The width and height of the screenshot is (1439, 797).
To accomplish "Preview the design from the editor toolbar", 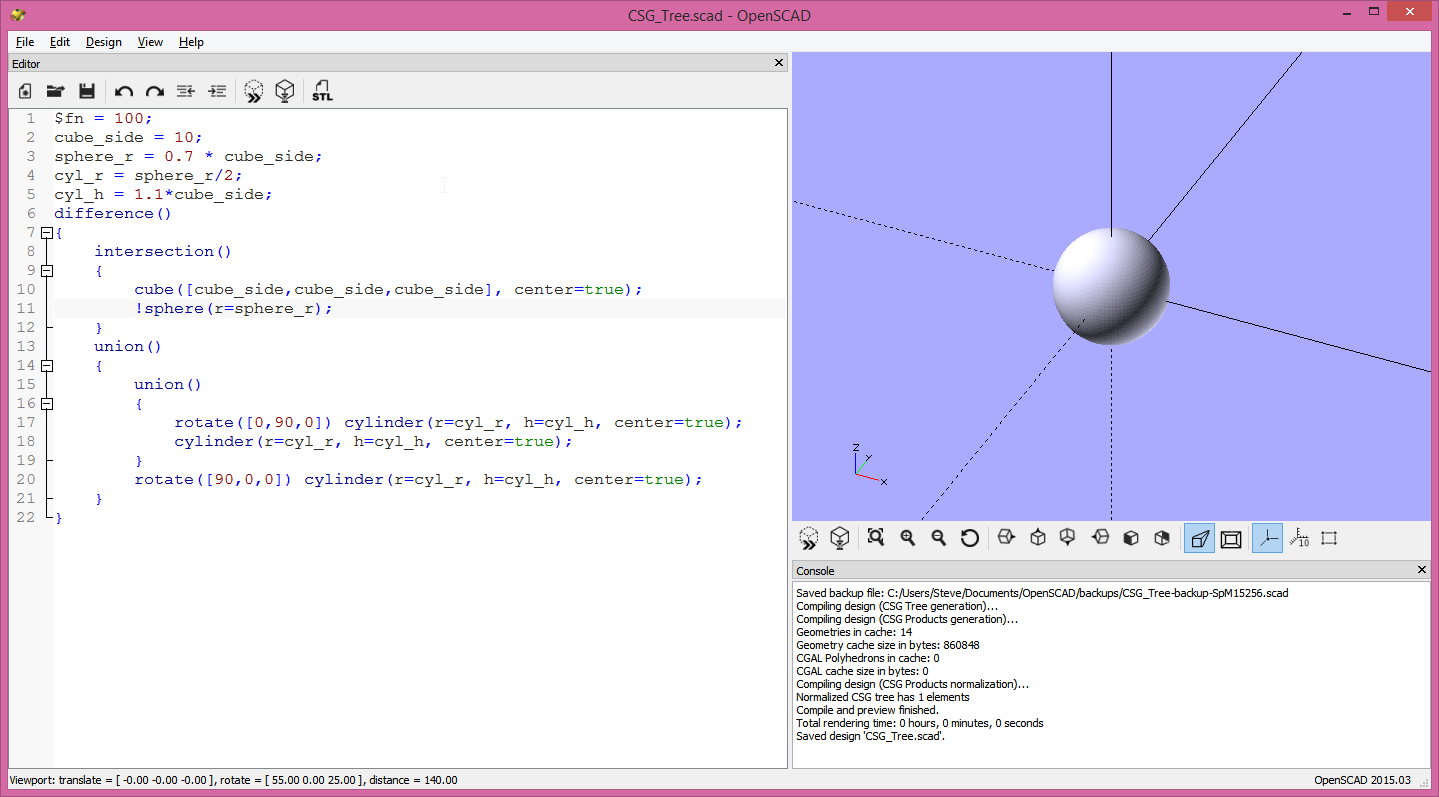I will pyautogui.click(x=253, y=90).
